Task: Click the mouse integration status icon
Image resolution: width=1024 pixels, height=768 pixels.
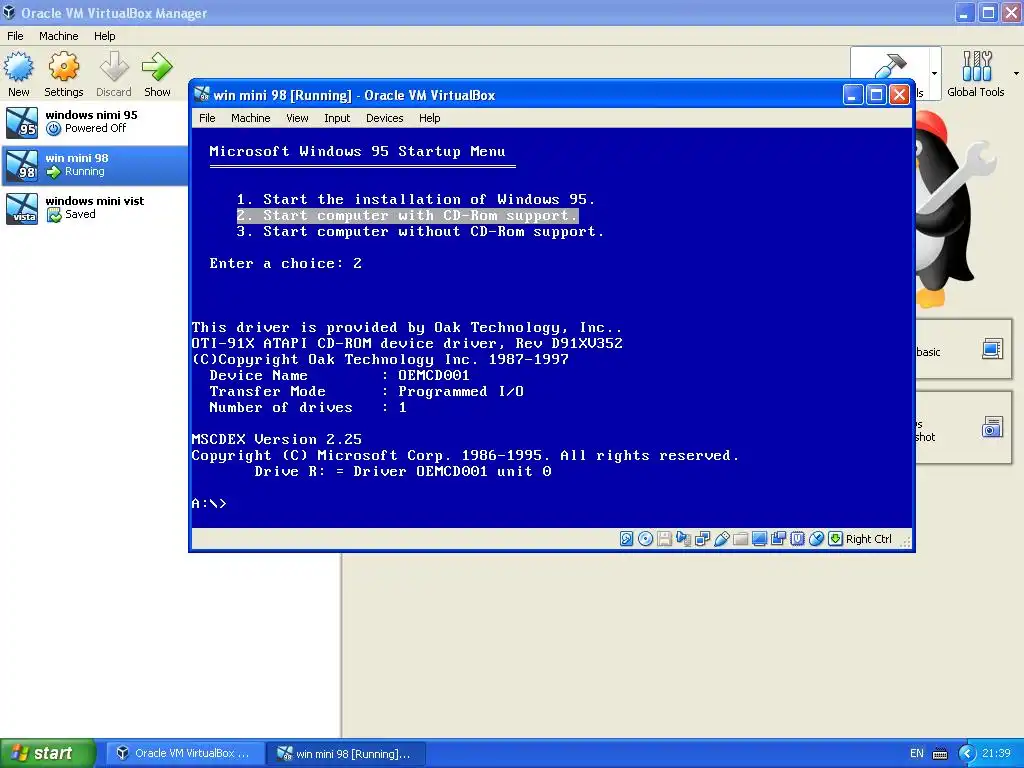Action: (x=816, y=539)
